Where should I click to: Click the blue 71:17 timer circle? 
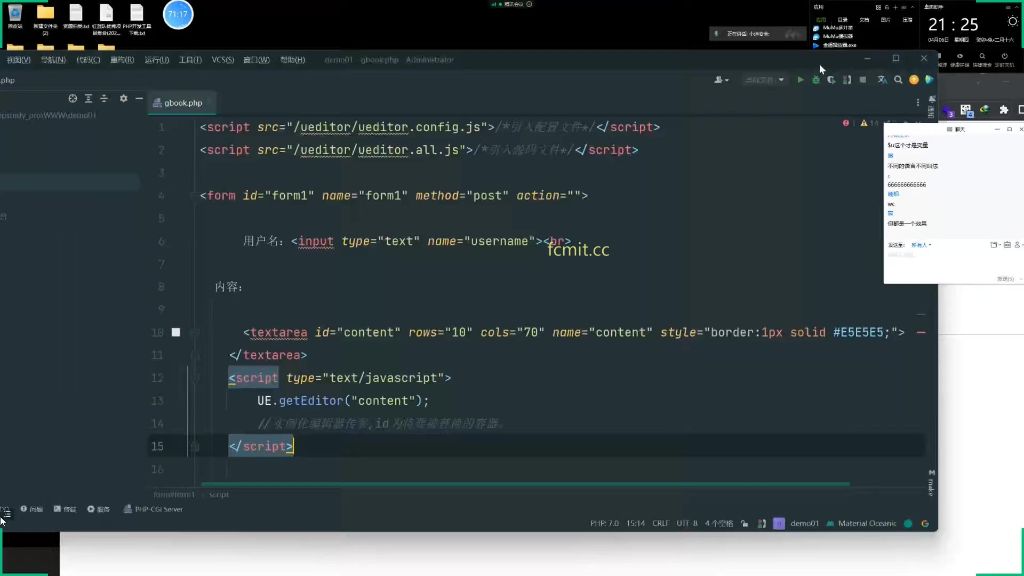click(x=178, y=14)
